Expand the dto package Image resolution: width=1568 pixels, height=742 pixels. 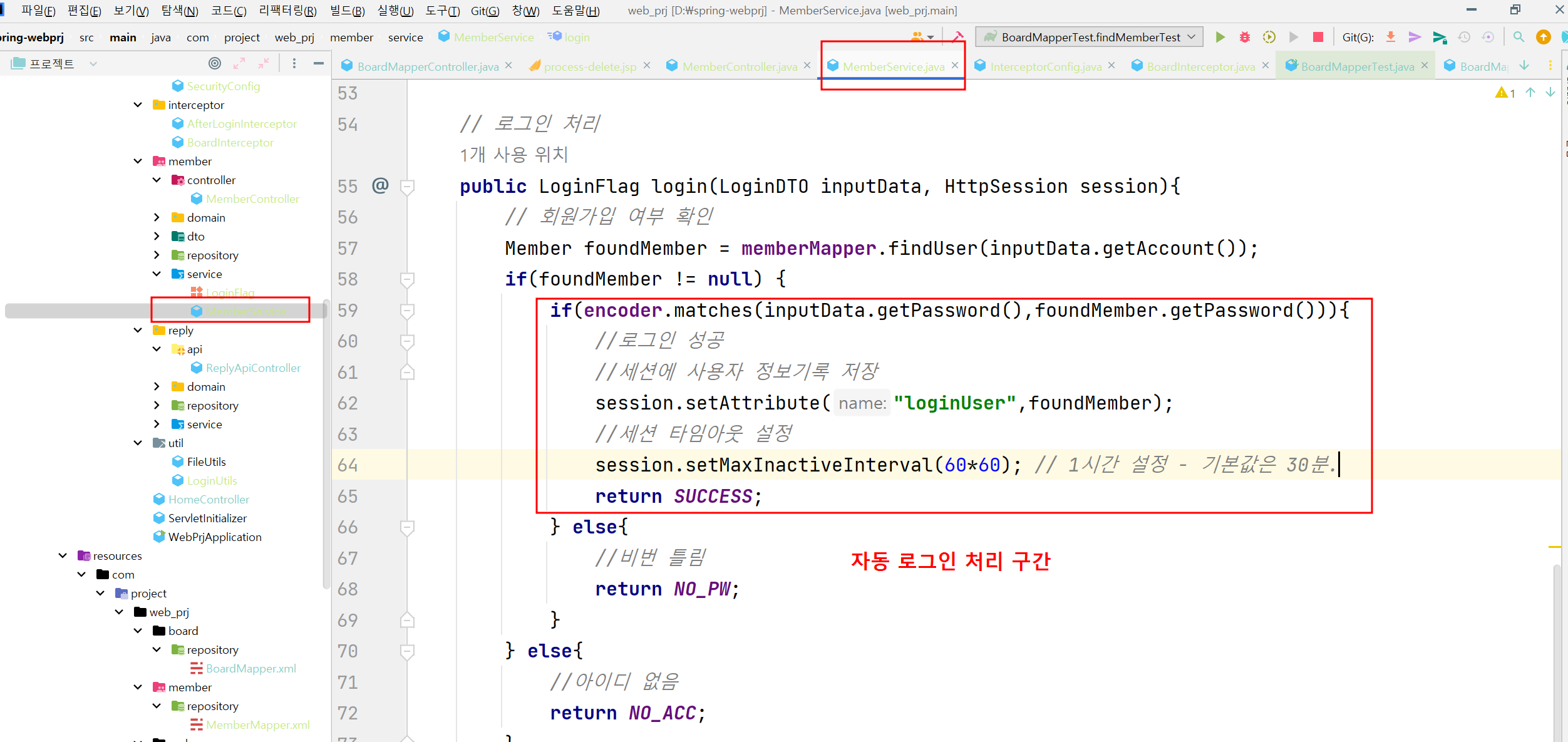click(157, 236)
